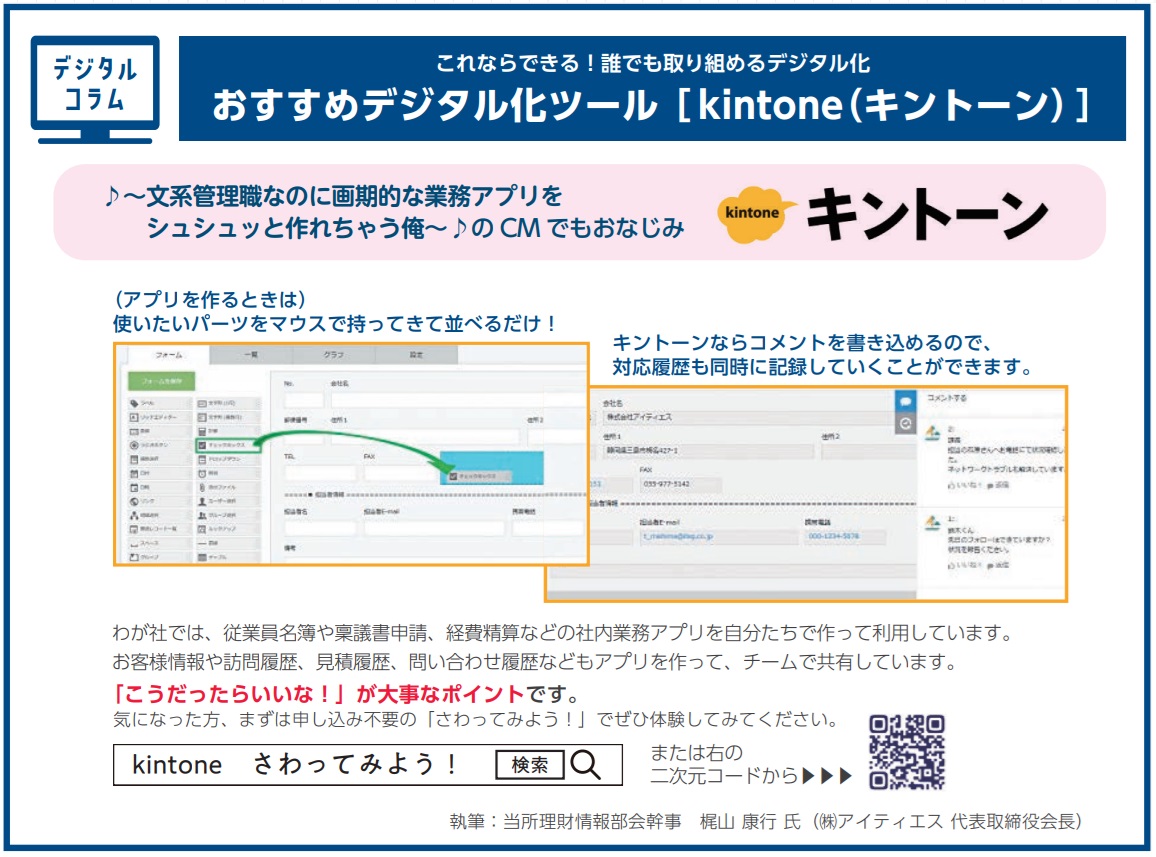Image resolution: width=1156 pixels, height=857 pixels.
Task: Select the テーブル part
Action: tap(228, 557)
